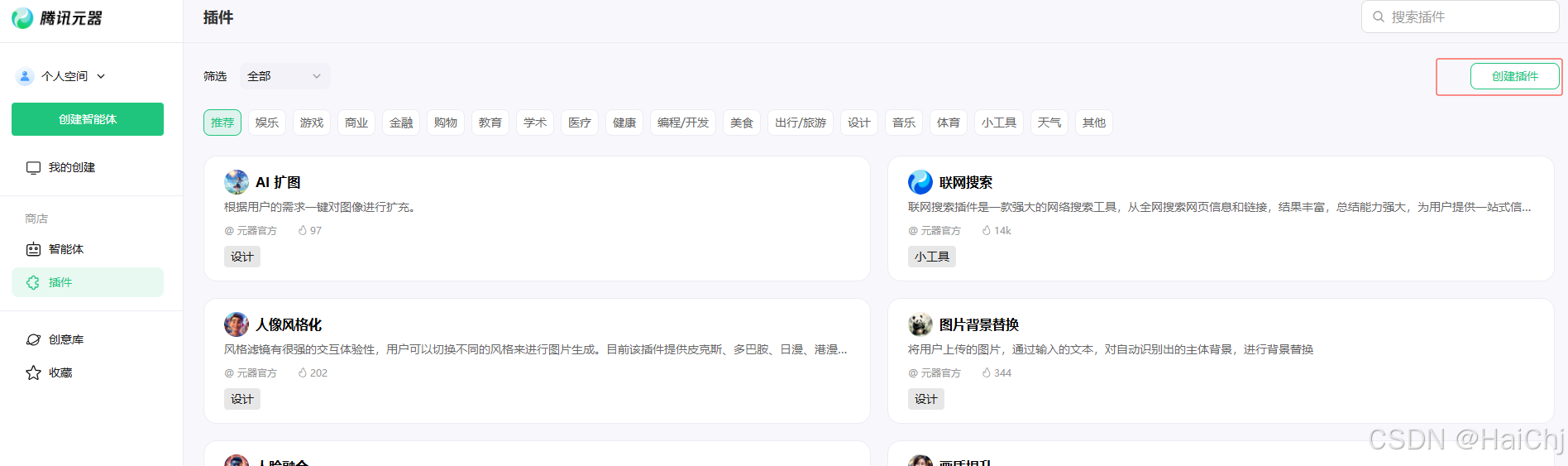Image resolution: width=1568 pixels, height=466 pixels.
Task: Click the 创意库 planet icon
Action: click(33, 339)
